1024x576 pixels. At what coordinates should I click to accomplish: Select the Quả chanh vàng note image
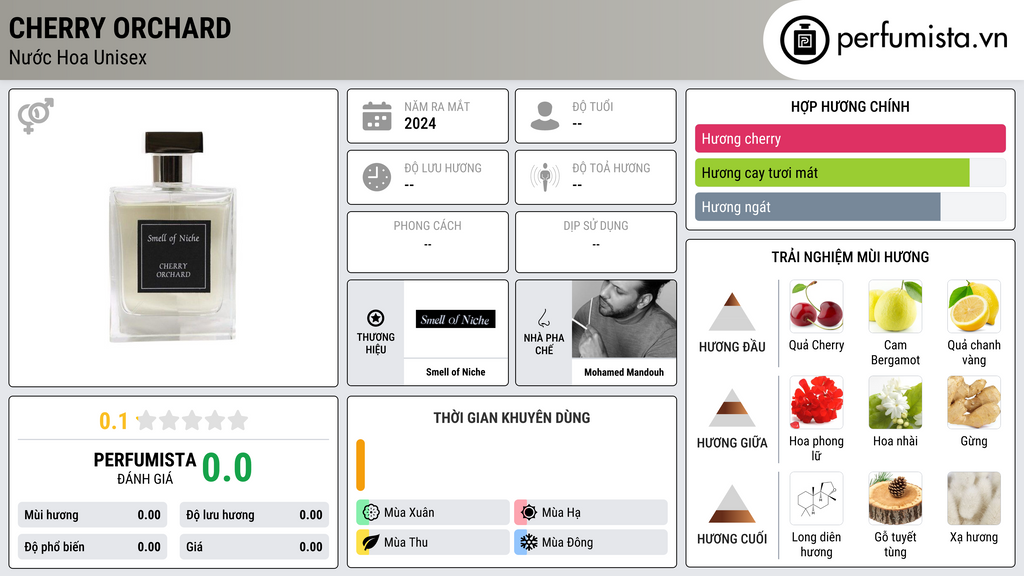coord(974,306)
